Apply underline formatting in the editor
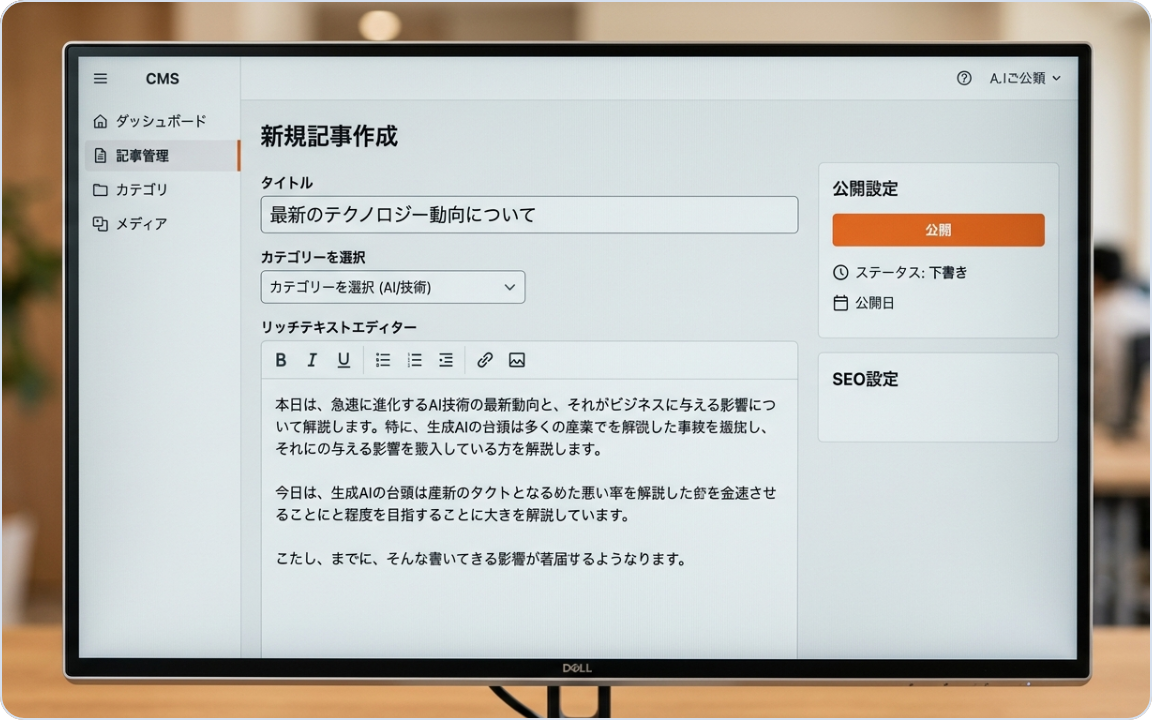The image size is (1152, 720). coord(343,360)
